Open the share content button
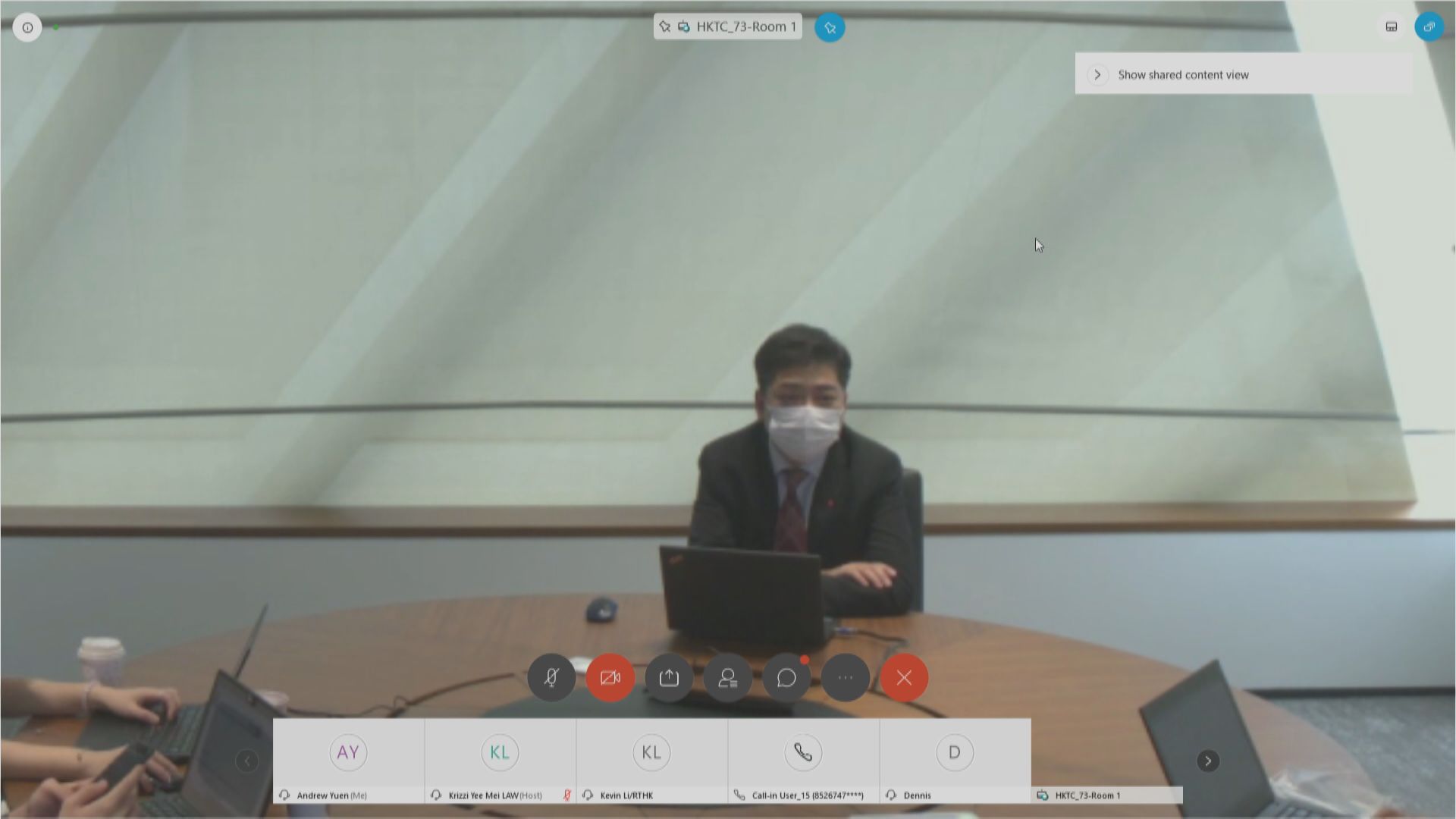This screenshot has width=1456, height=819. 669,677
